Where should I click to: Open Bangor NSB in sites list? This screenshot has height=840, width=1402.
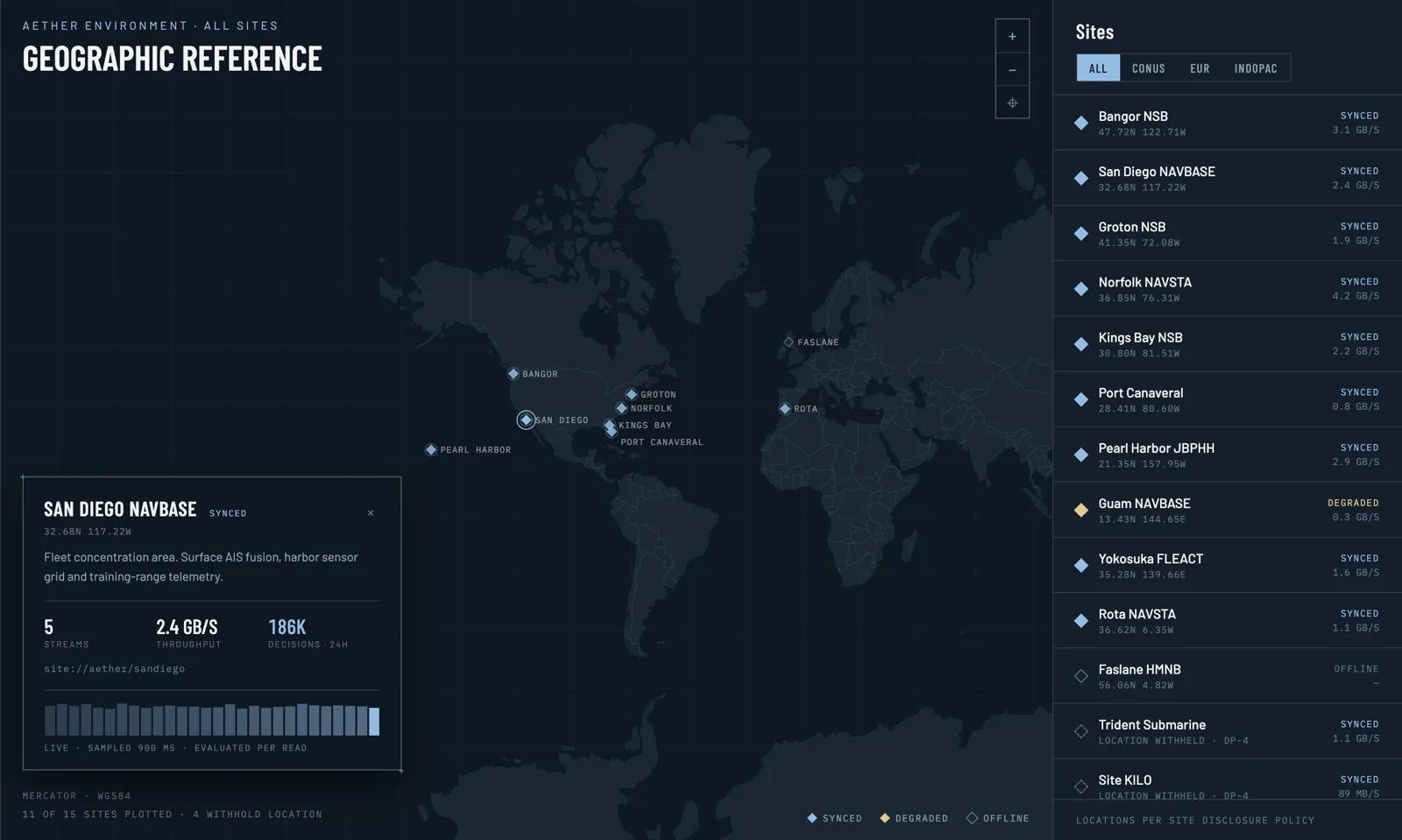(x=1227, y=123)
